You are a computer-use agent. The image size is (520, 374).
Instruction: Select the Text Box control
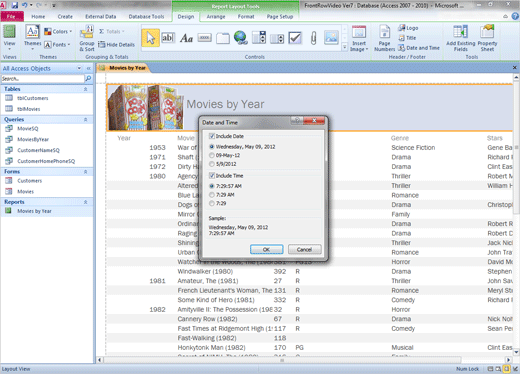coord(168,38)
